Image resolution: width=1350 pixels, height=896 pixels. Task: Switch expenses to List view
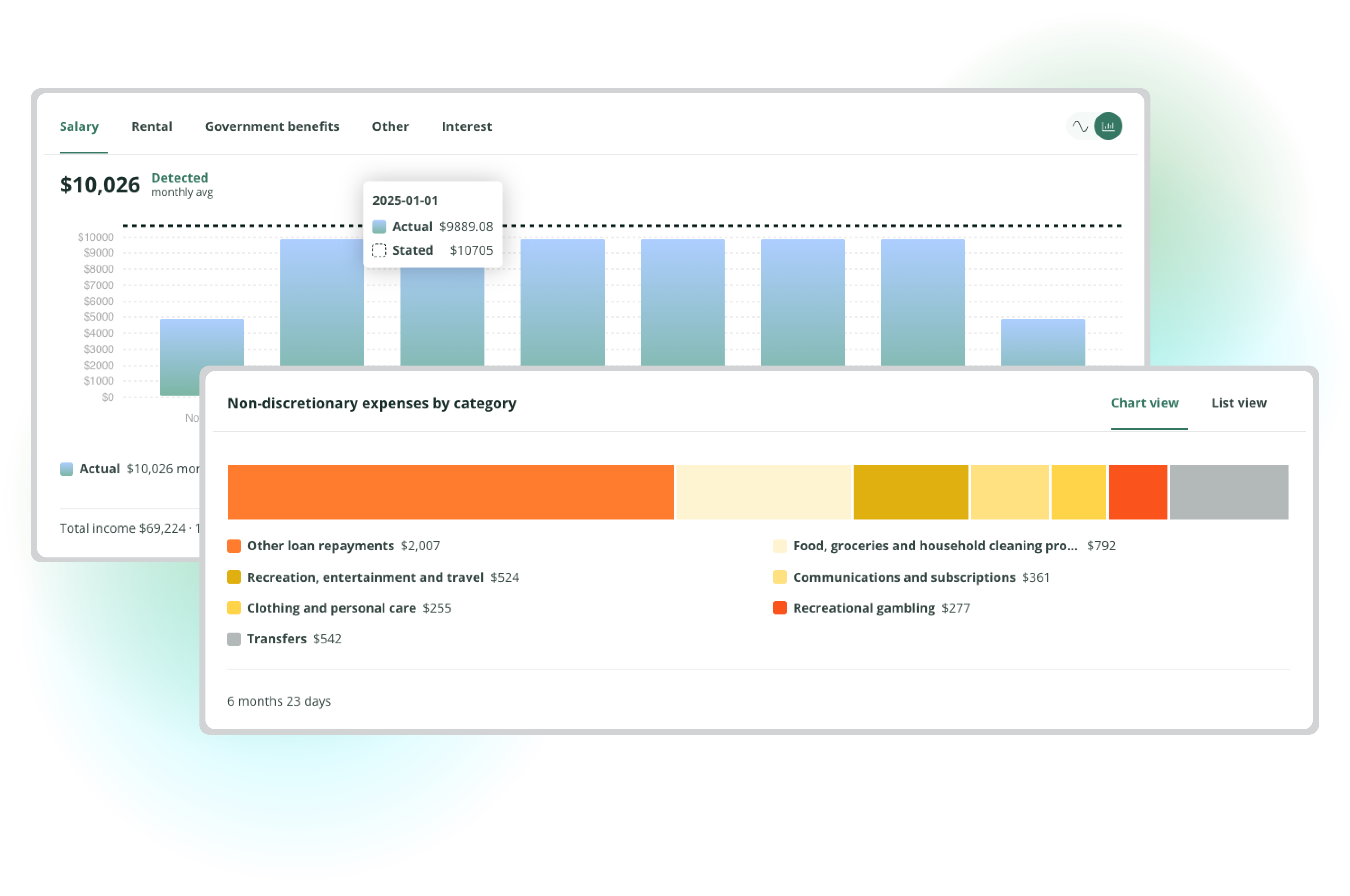tap(1239, 403)
